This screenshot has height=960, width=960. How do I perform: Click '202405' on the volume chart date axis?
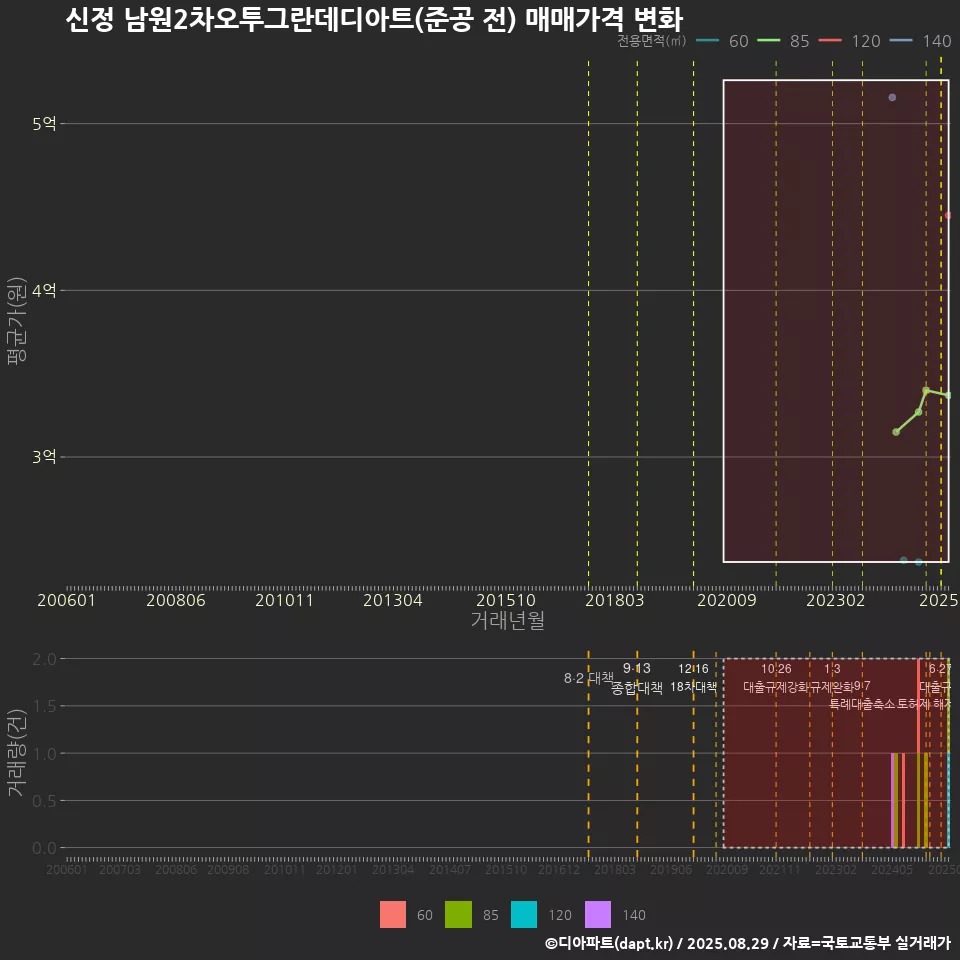click(x=891, y=869)
